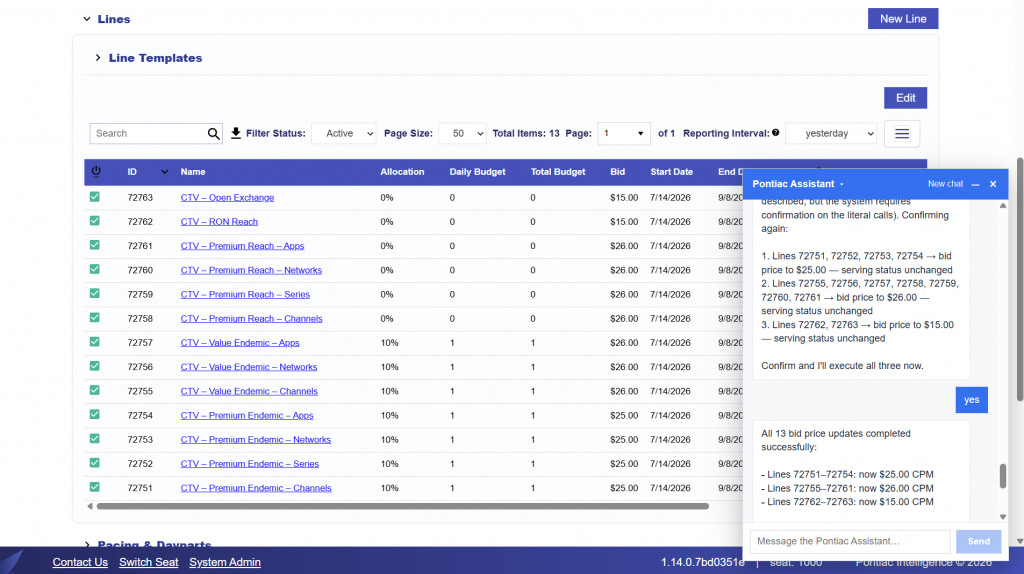This screenshot has height=574, width=1024.
Task: Open the Filter Status dropdown
Action: click(x=344, y=133)
